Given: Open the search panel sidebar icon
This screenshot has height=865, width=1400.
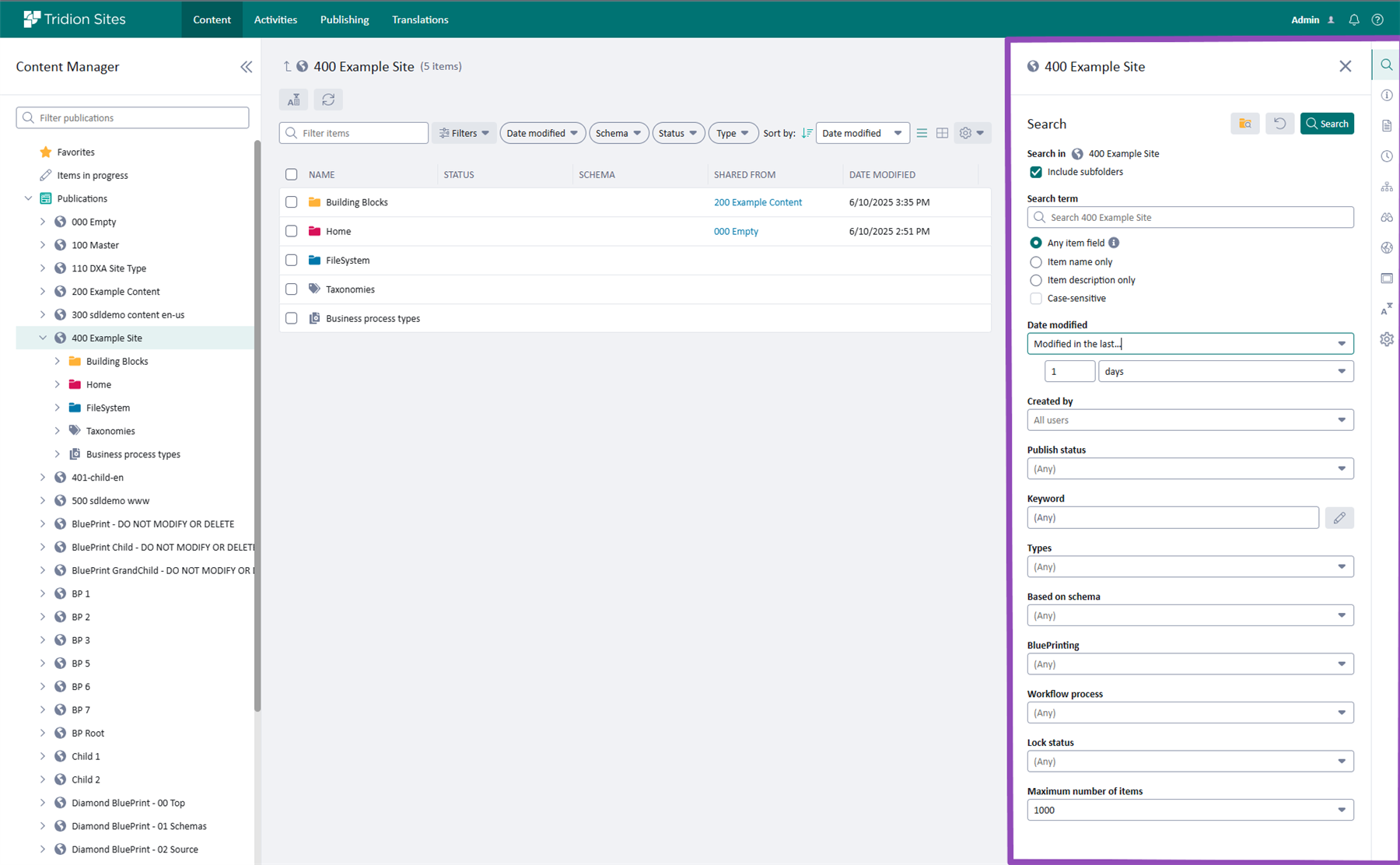Looking at the screenshot, I should (1387, 65).
